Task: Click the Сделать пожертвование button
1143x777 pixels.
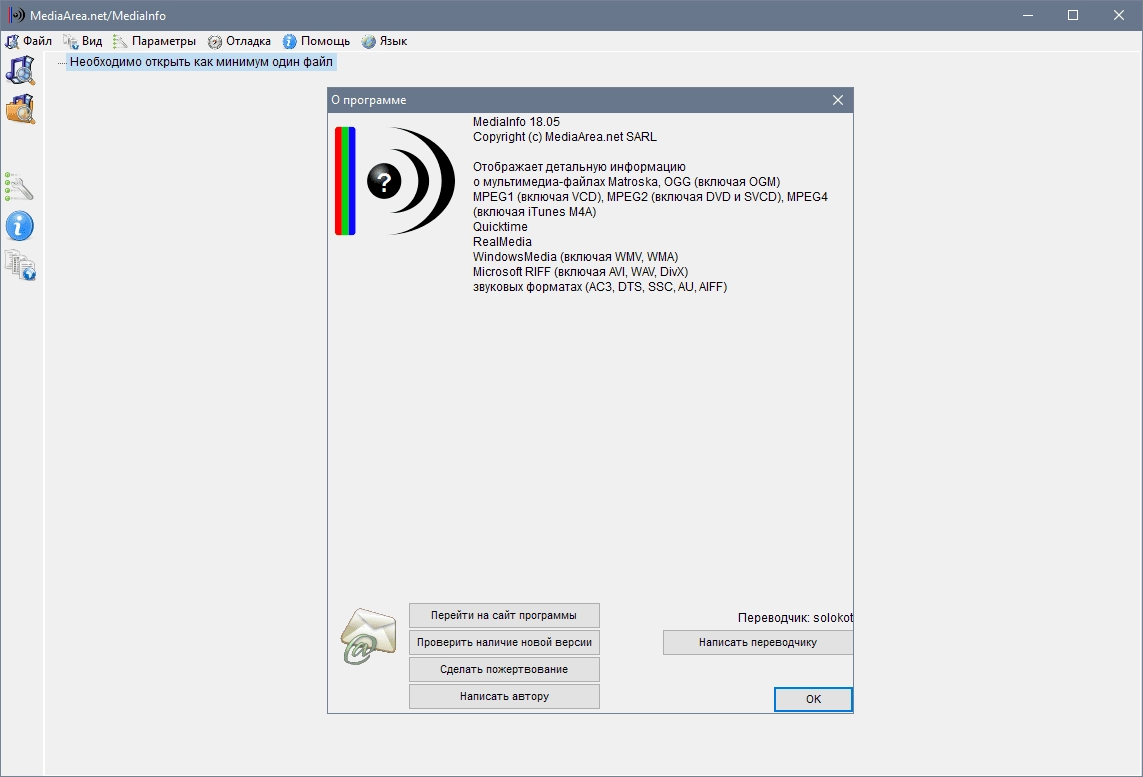Action: click(504, 669)
